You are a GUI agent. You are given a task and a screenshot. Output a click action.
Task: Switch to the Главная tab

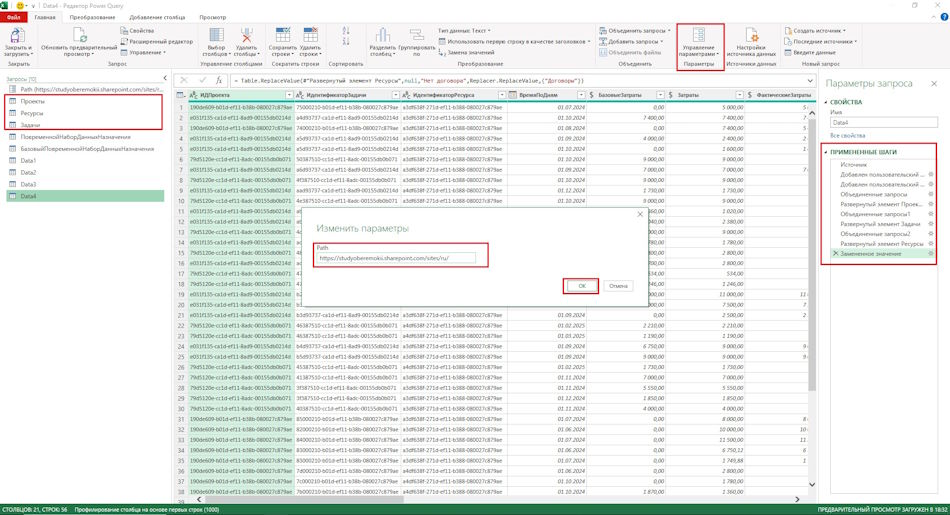[x=45, y=17]
